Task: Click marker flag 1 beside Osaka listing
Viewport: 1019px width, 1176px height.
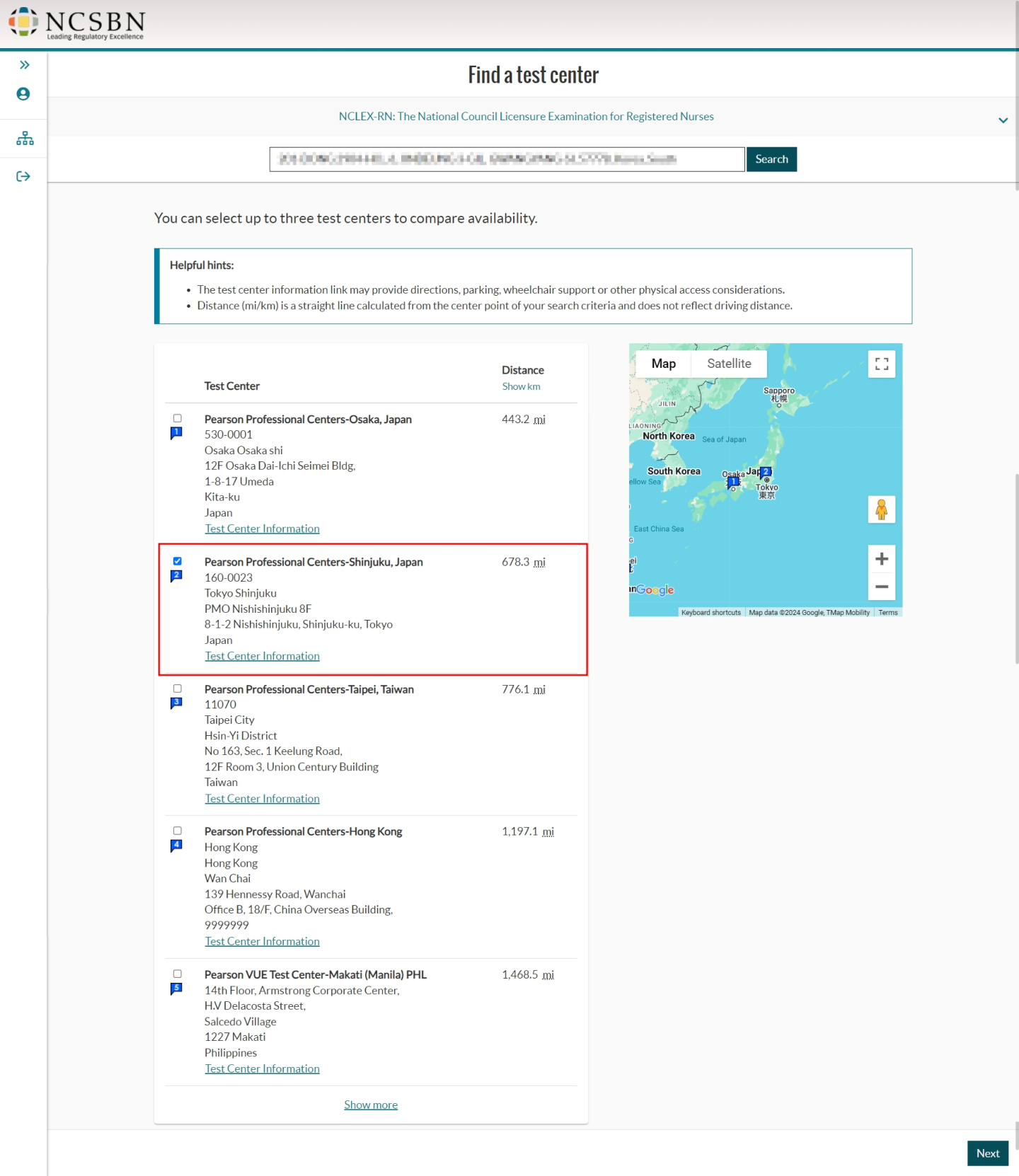Action: click(176, 433)
